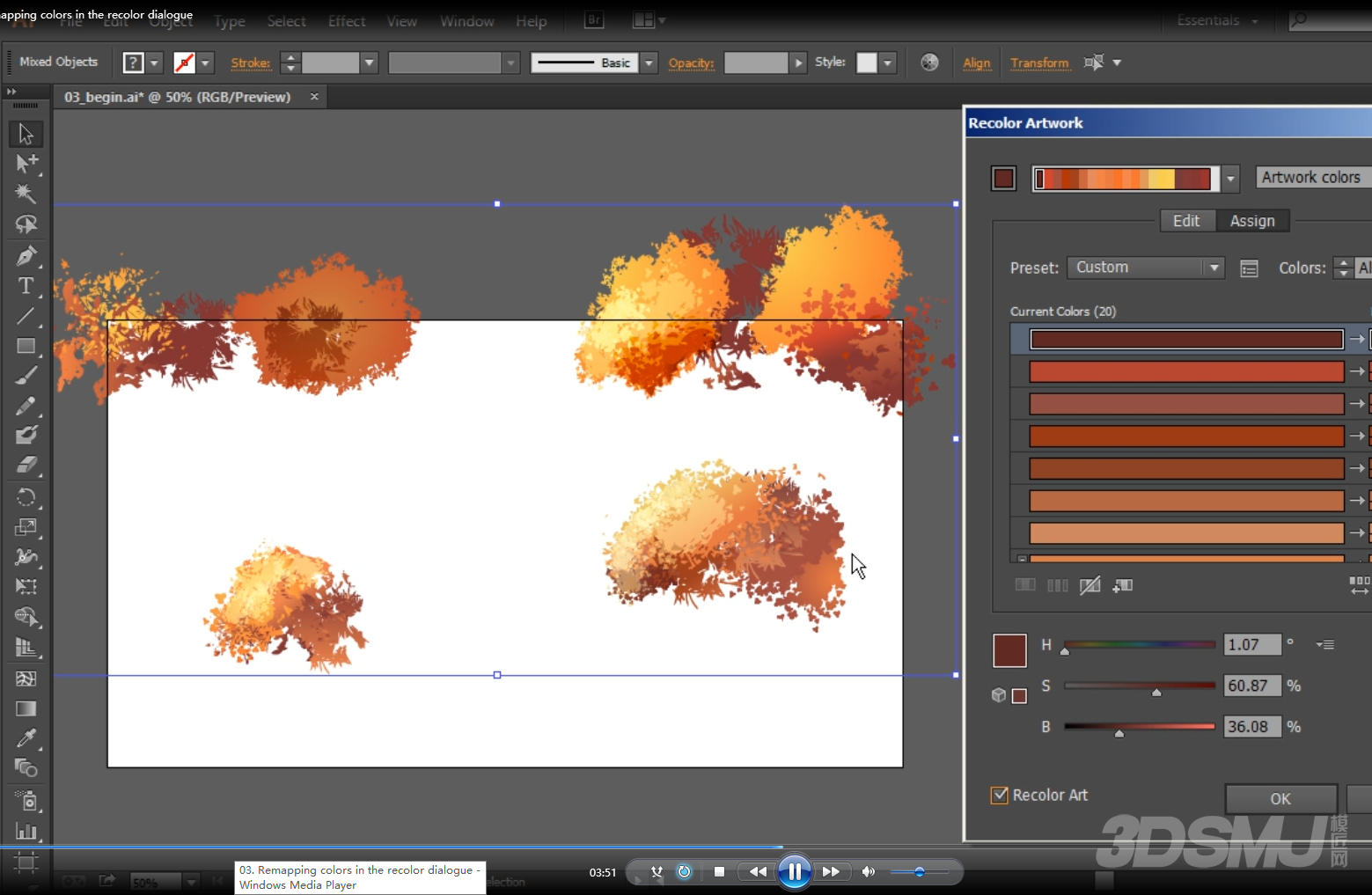
Task: Open the Basic brush definition dropdown
Action: coord(649,62)
